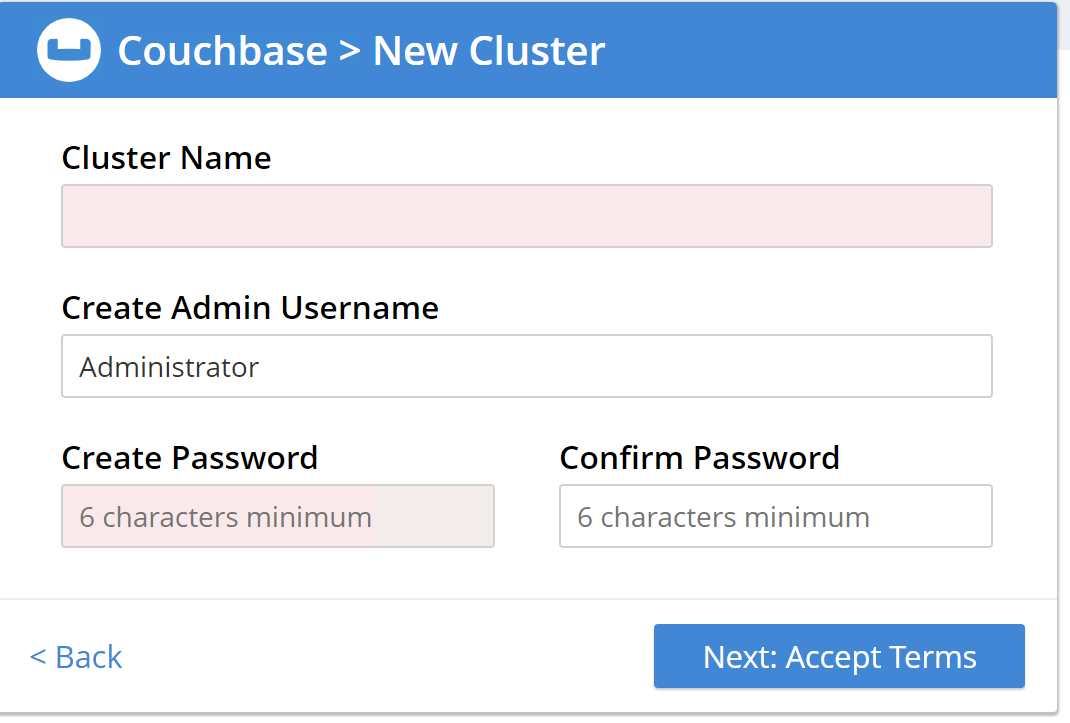Click the divider line above footer buttons
1070x723 pixels.
click(x=528, y=599)
